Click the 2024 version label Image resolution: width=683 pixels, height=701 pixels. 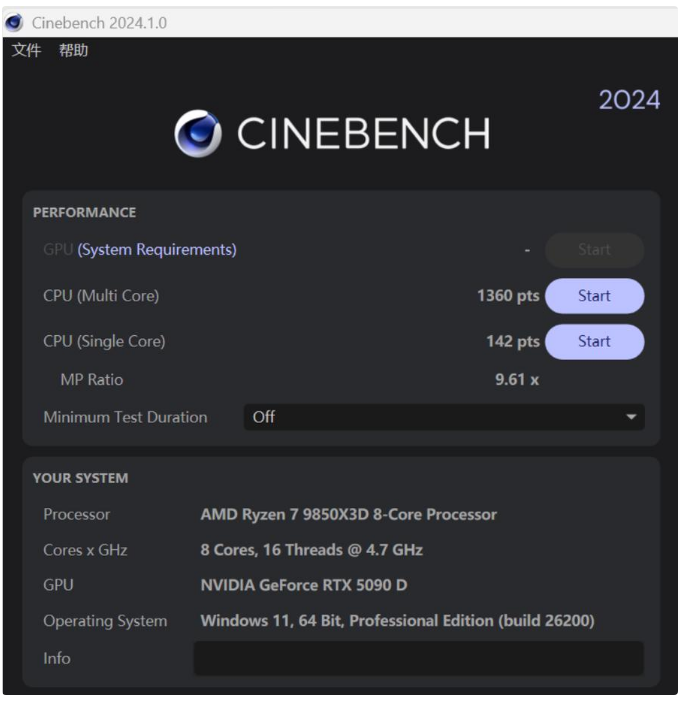click(x=629, y=100)
